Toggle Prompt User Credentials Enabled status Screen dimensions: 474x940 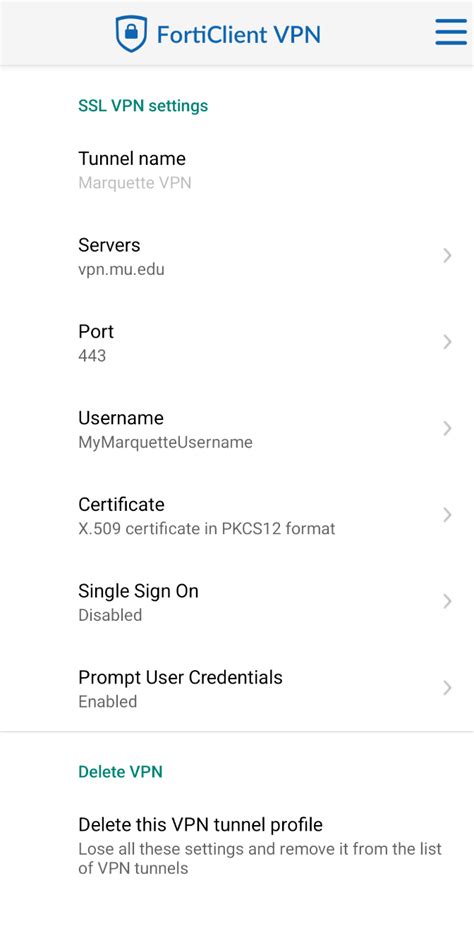(x=108, y=701)
